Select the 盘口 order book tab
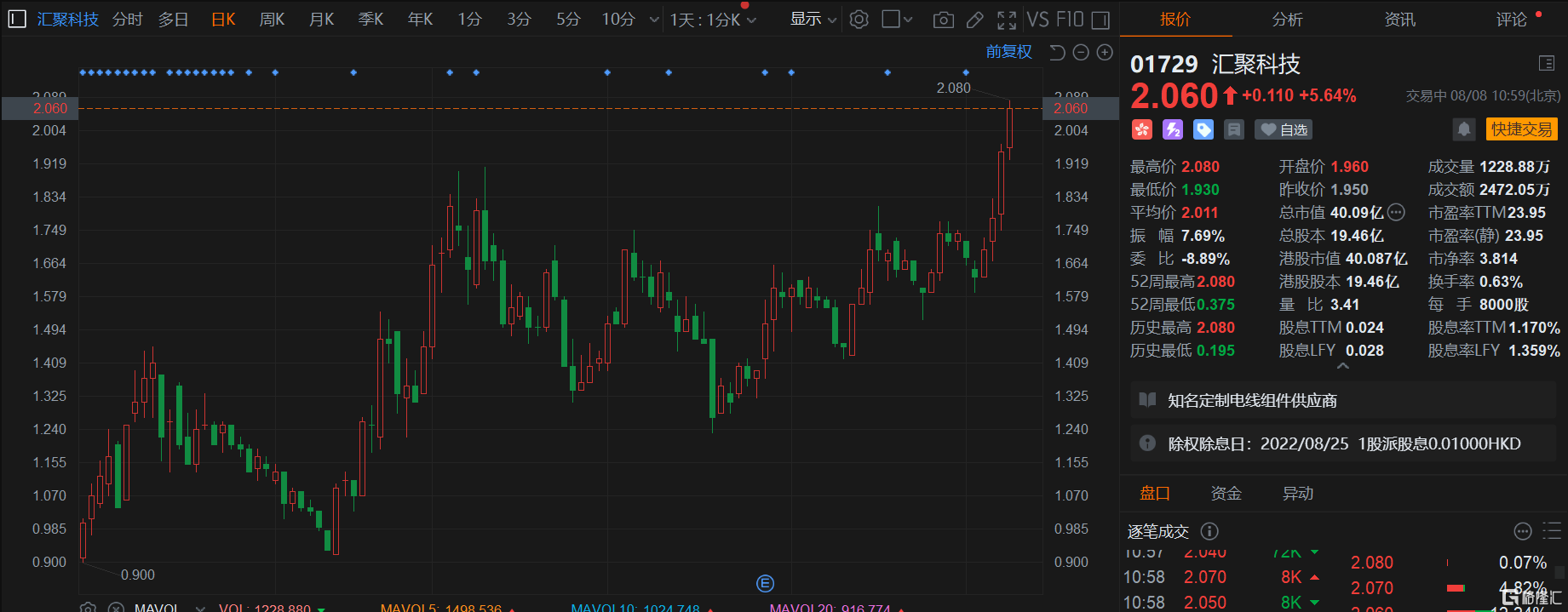The image size is (1568, 612). pos(1155,494)
